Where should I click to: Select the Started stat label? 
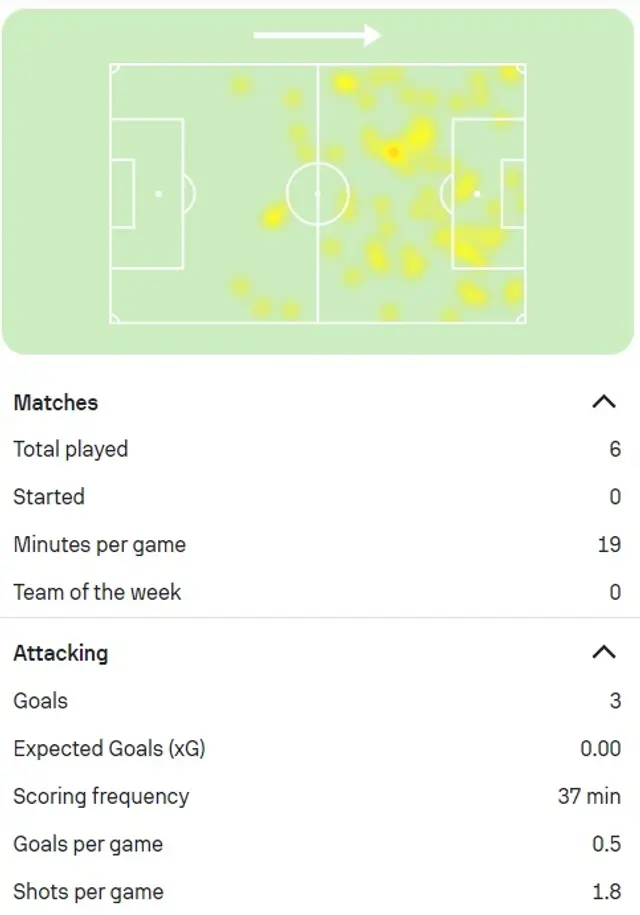48,497
